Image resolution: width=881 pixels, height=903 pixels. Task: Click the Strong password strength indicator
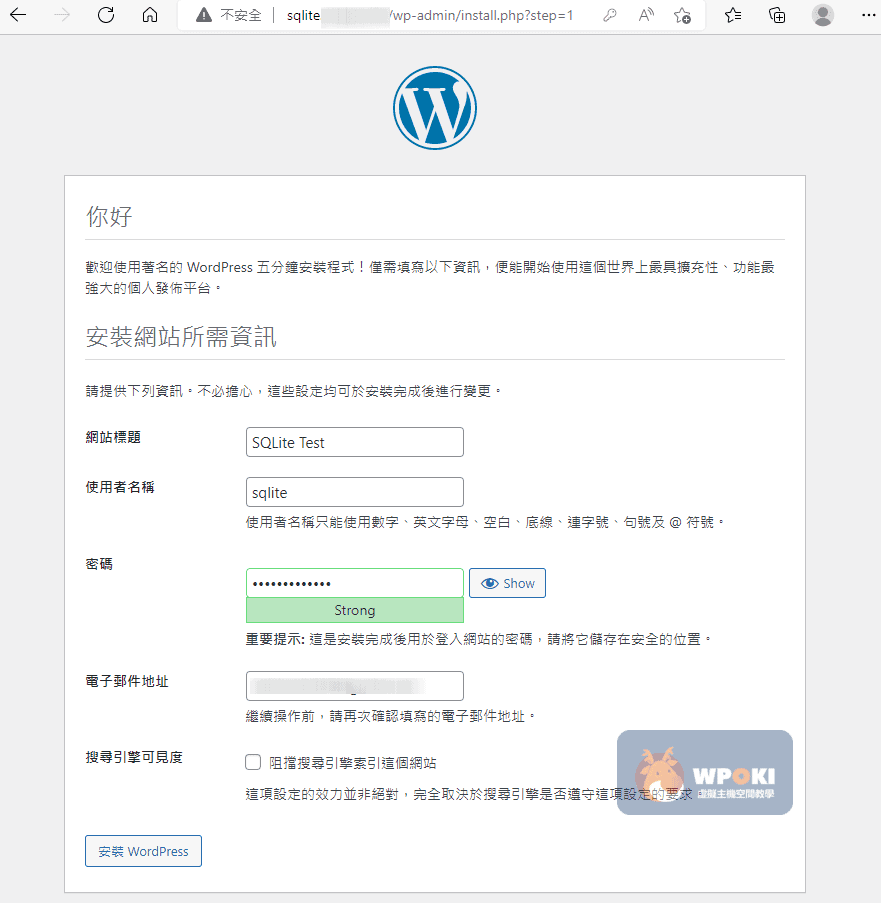click(355, 610)
